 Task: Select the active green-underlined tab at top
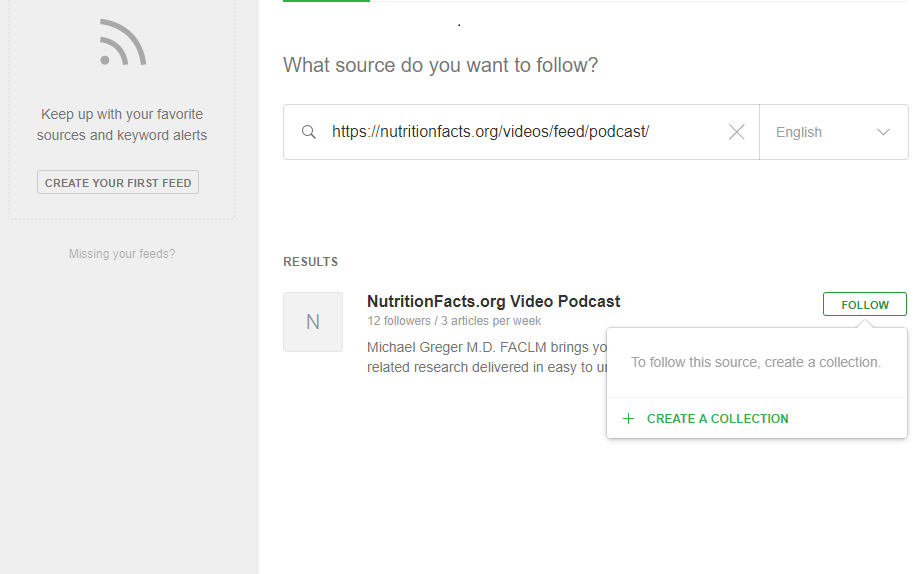(326, 1)
